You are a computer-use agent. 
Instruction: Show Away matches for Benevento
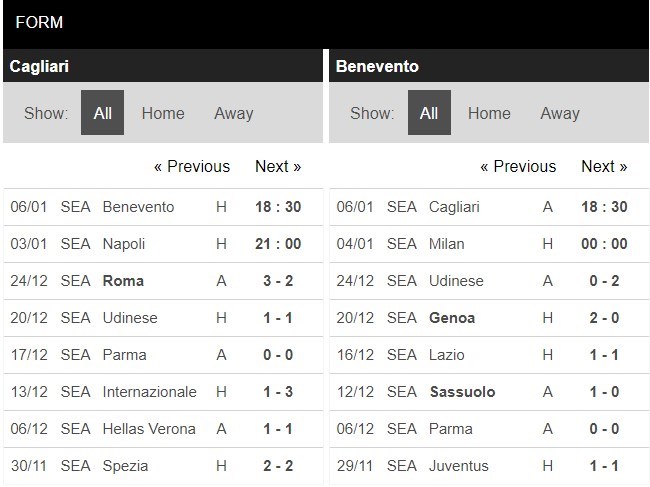[560, 113]
